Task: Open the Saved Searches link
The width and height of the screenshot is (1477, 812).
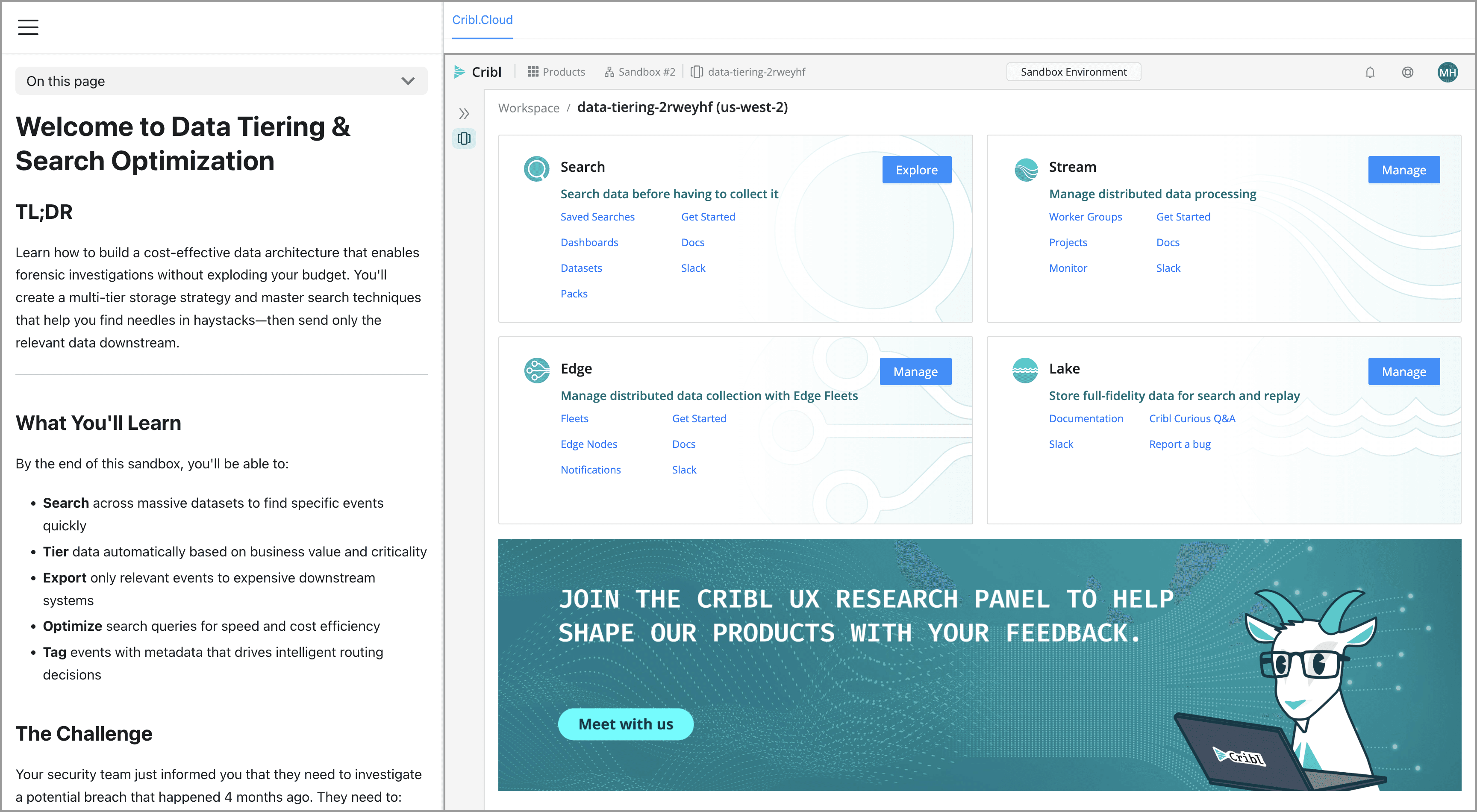Action: pyautogui.click(x=597, y=217)
